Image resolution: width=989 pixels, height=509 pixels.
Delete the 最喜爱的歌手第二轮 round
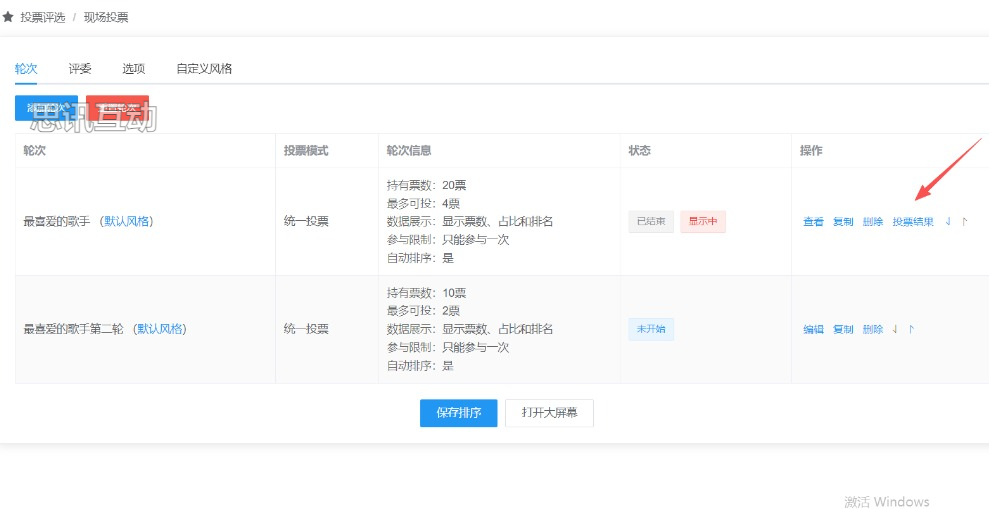(873, 329)
